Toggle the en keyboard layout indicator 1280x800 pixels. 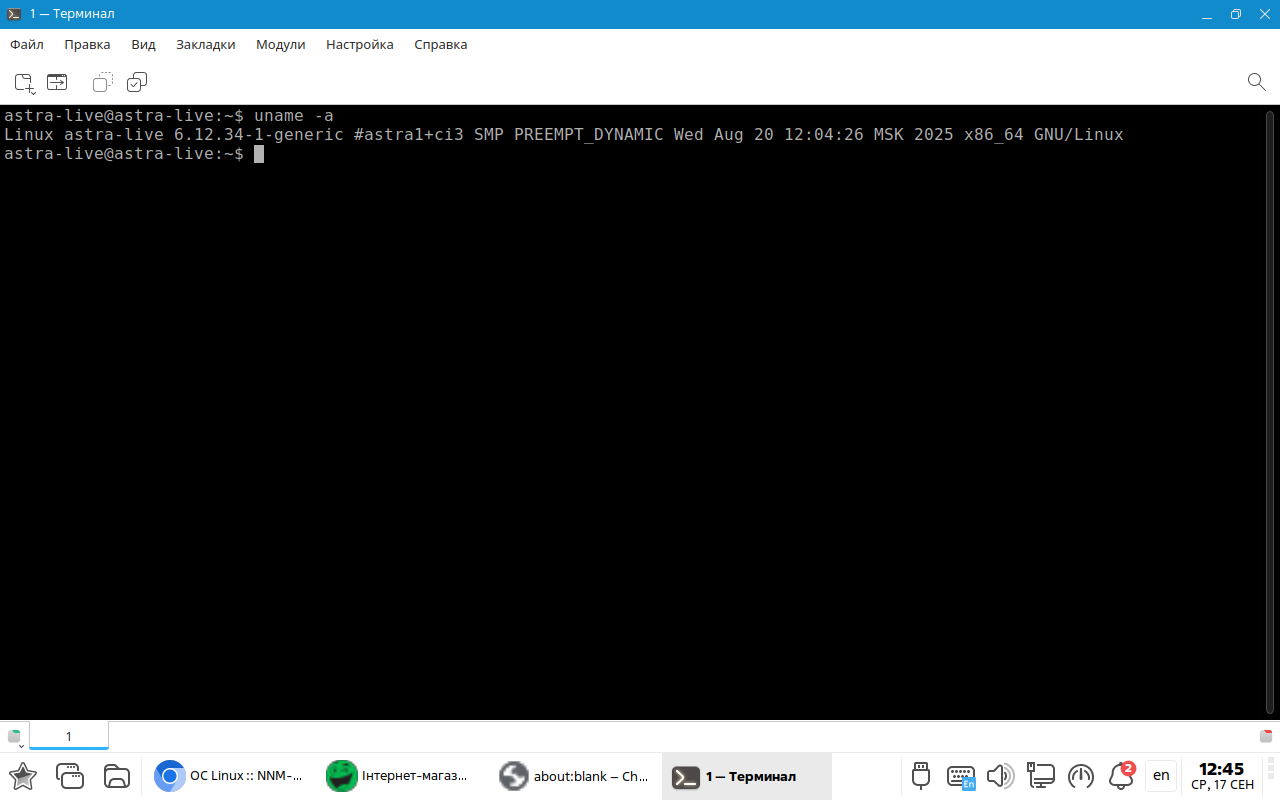tap(1161, 775)
